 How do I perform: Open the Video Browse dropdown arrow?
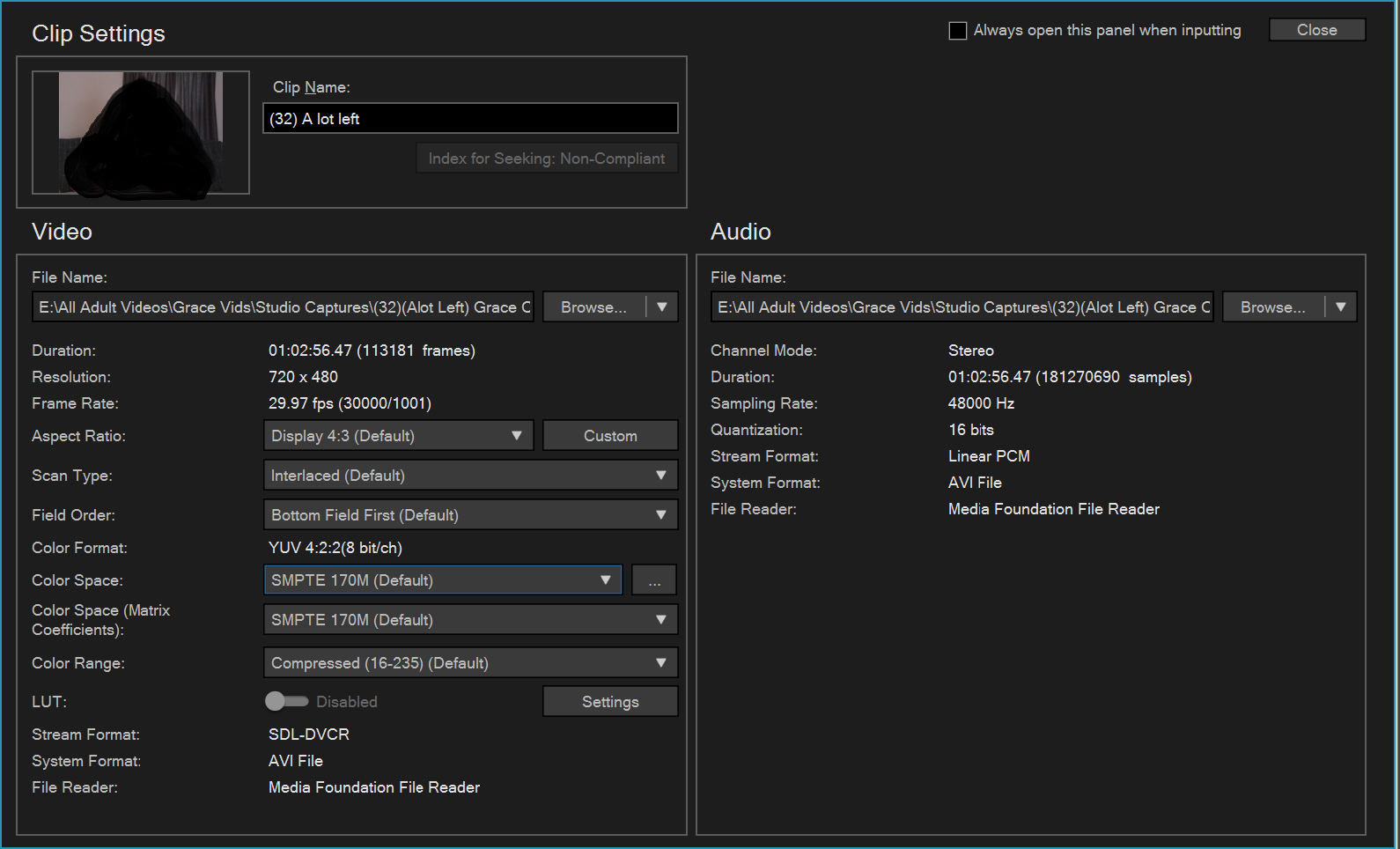[x=662, y=307]
